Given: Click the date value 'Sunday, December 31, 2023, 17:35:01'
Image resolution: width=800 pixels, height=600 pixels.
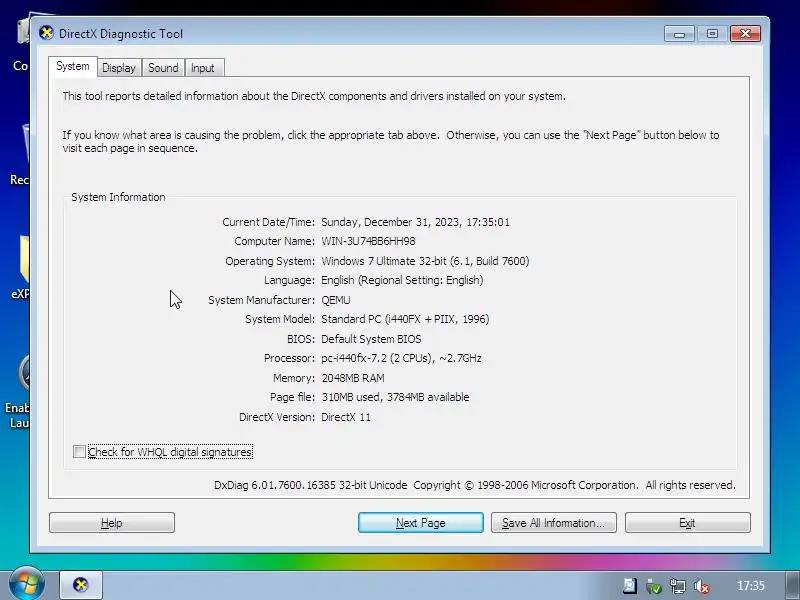Looking at the screenshot, I should 415,222.
